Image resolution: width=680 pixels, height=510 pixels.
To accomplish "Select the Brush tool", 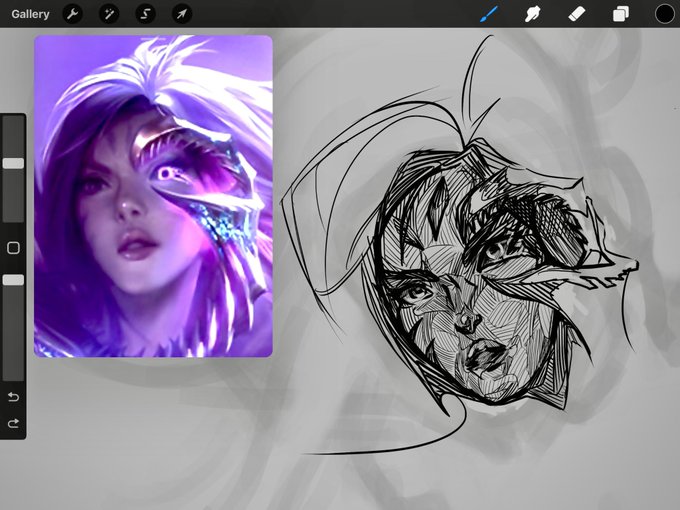I will [489, 14].
